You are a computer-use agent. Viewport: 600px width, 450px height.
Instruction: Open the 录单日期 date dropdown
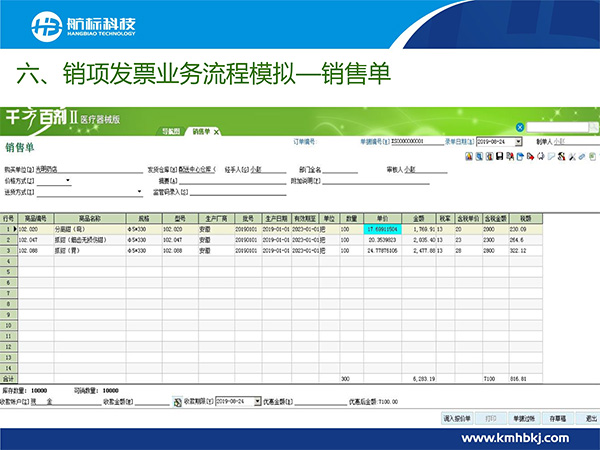click(518, 142)
